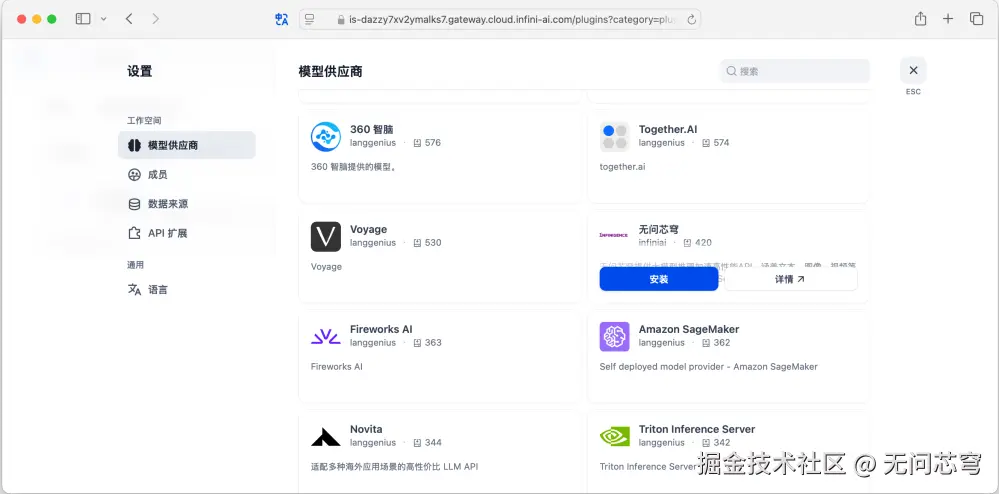Image resolution: width=999 pixels, height=494 pixels.
Task: Click the 576 download count for 360 智脑
Action: pos(433,143)
